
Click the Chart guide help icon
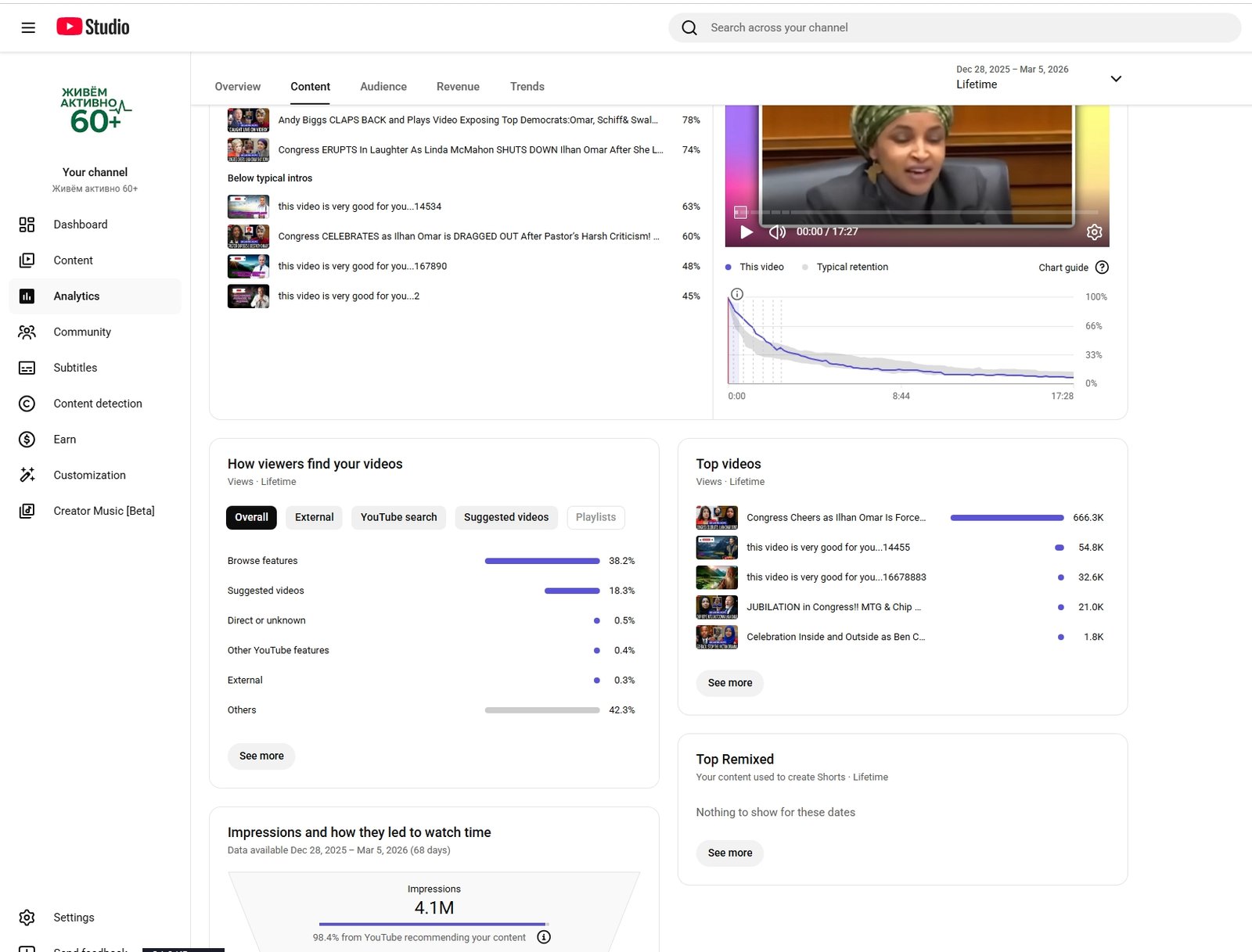(1102, 268)
